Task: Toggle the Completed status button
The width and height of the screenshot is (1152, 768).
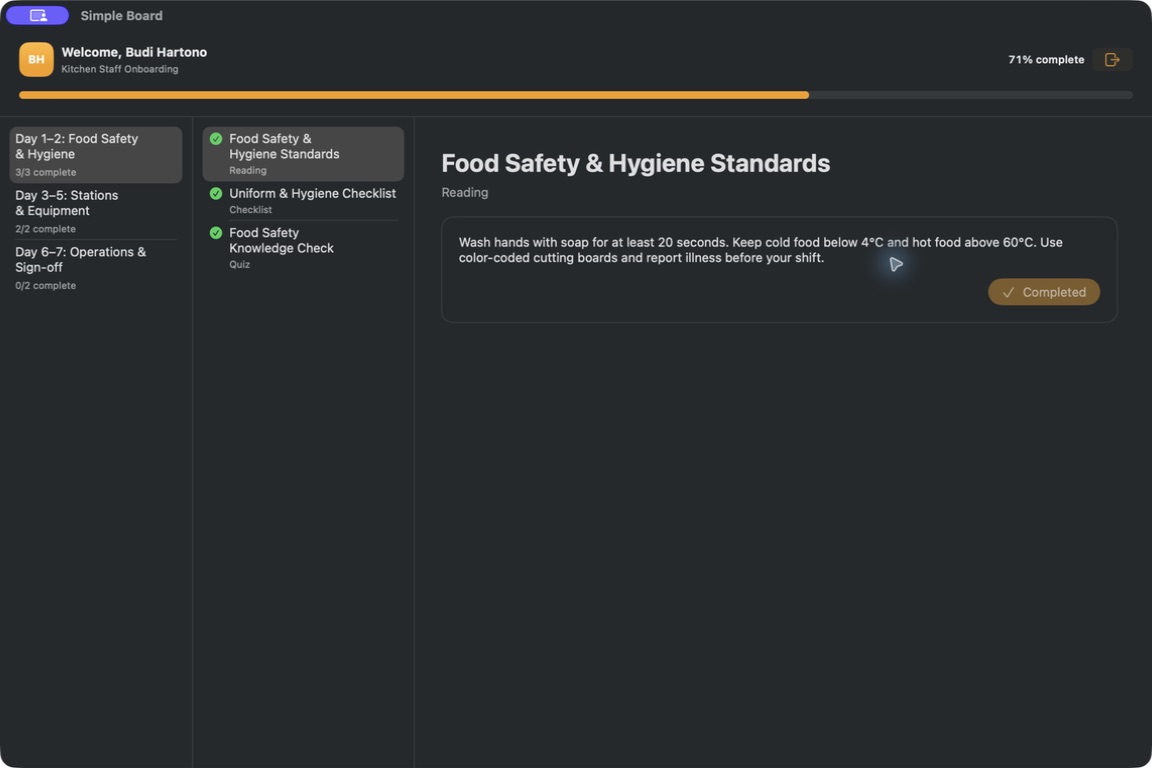Action: coord(1043,292)
